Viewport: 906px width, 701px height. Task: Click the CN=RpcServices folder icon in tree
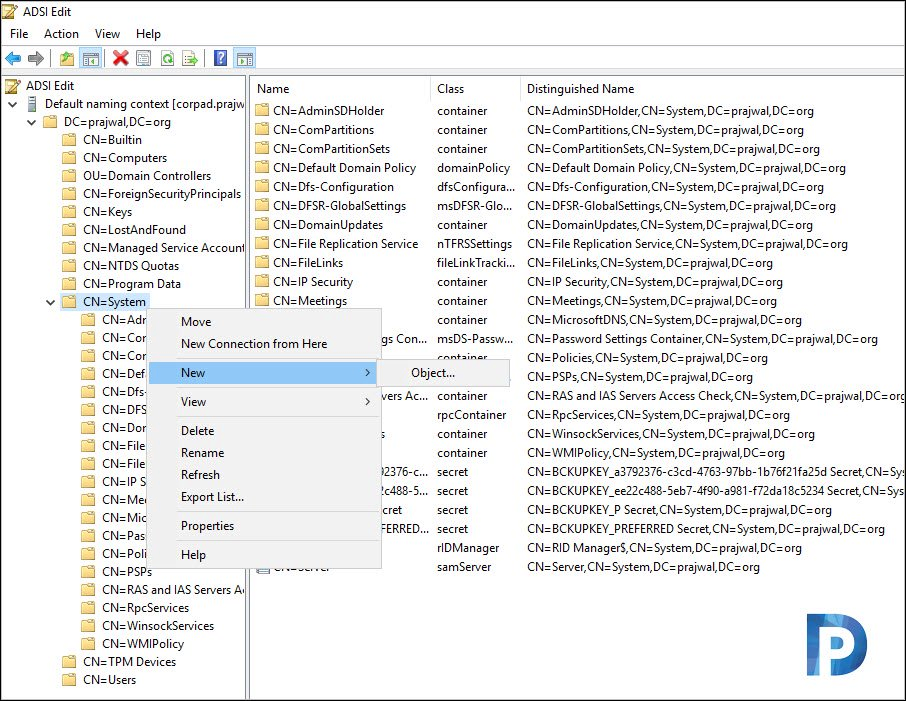pyautogui.click(x=88, y=608)
